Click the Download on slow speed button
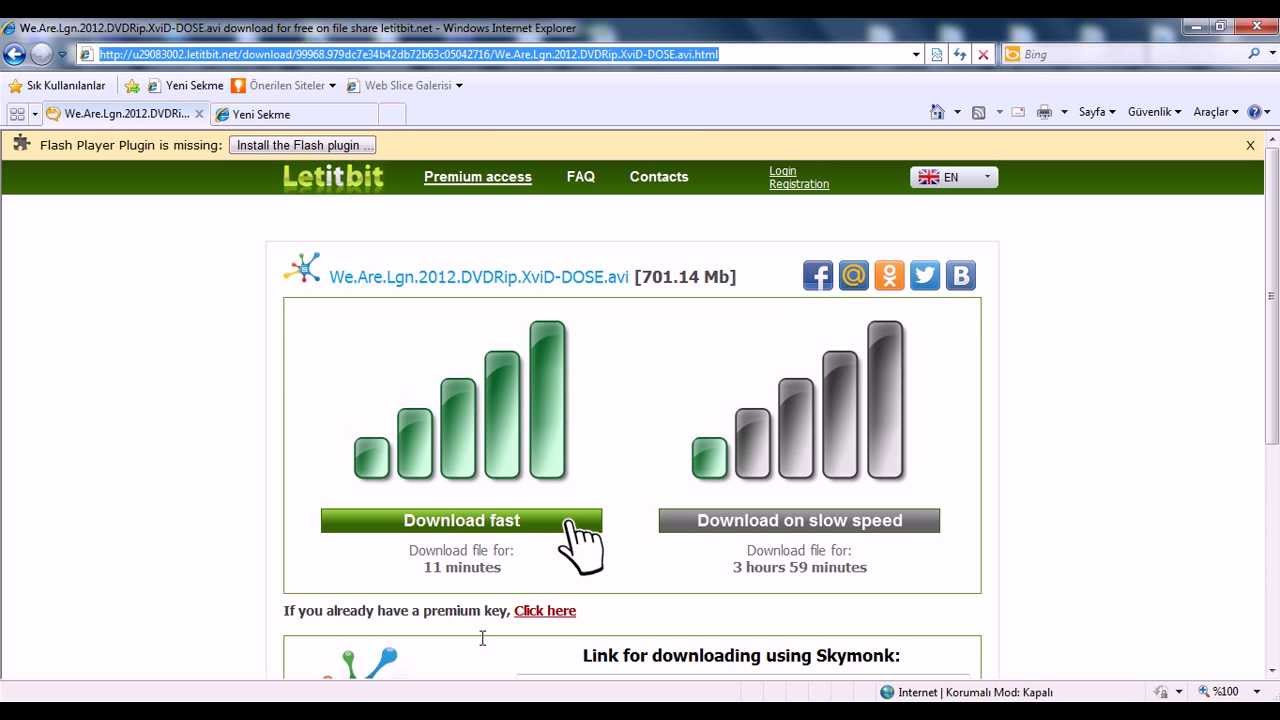1280x720 pixels. point(799,521)
